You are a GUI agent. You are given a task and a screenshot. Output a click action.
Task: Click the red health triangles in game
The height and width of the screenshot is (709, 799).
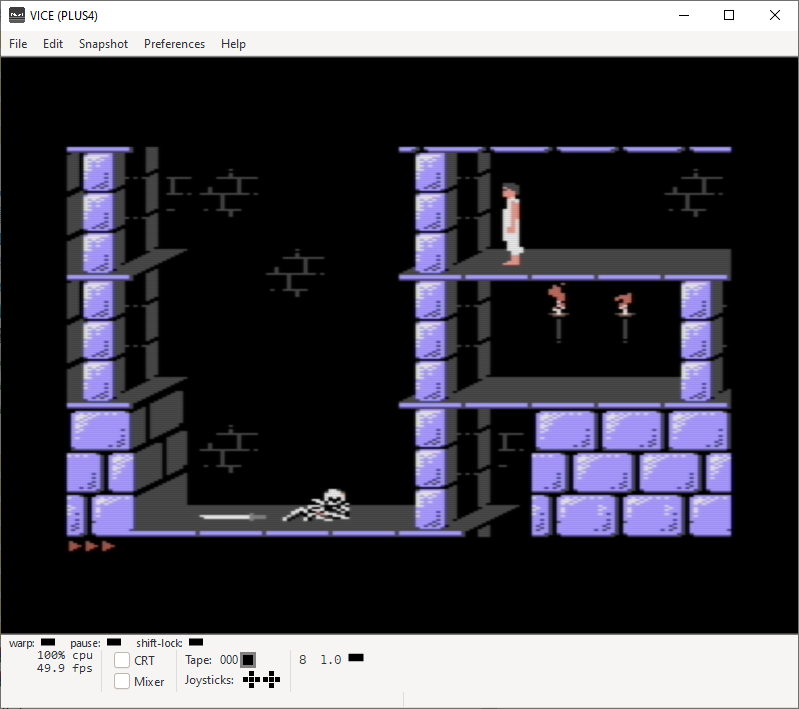(x=92, y=546)
